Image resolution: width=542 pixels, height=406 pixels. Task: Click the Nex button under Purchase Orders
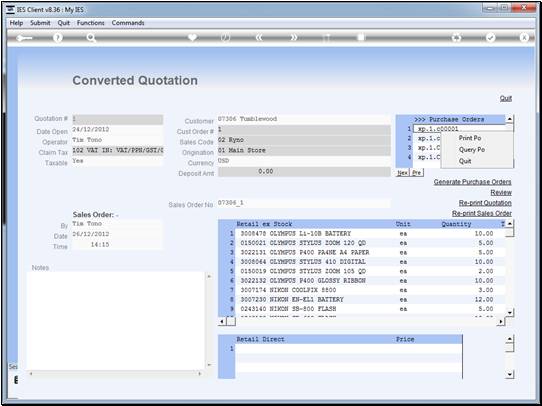tap(402, 173)
